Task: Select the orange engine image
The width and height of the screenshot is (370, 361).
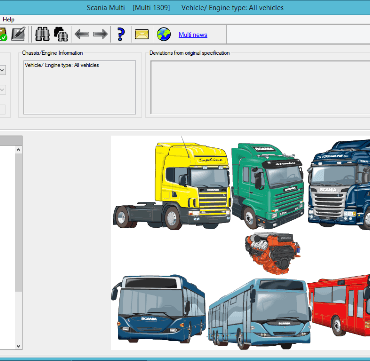Action: pyautogui.click(x=273, y=253)
